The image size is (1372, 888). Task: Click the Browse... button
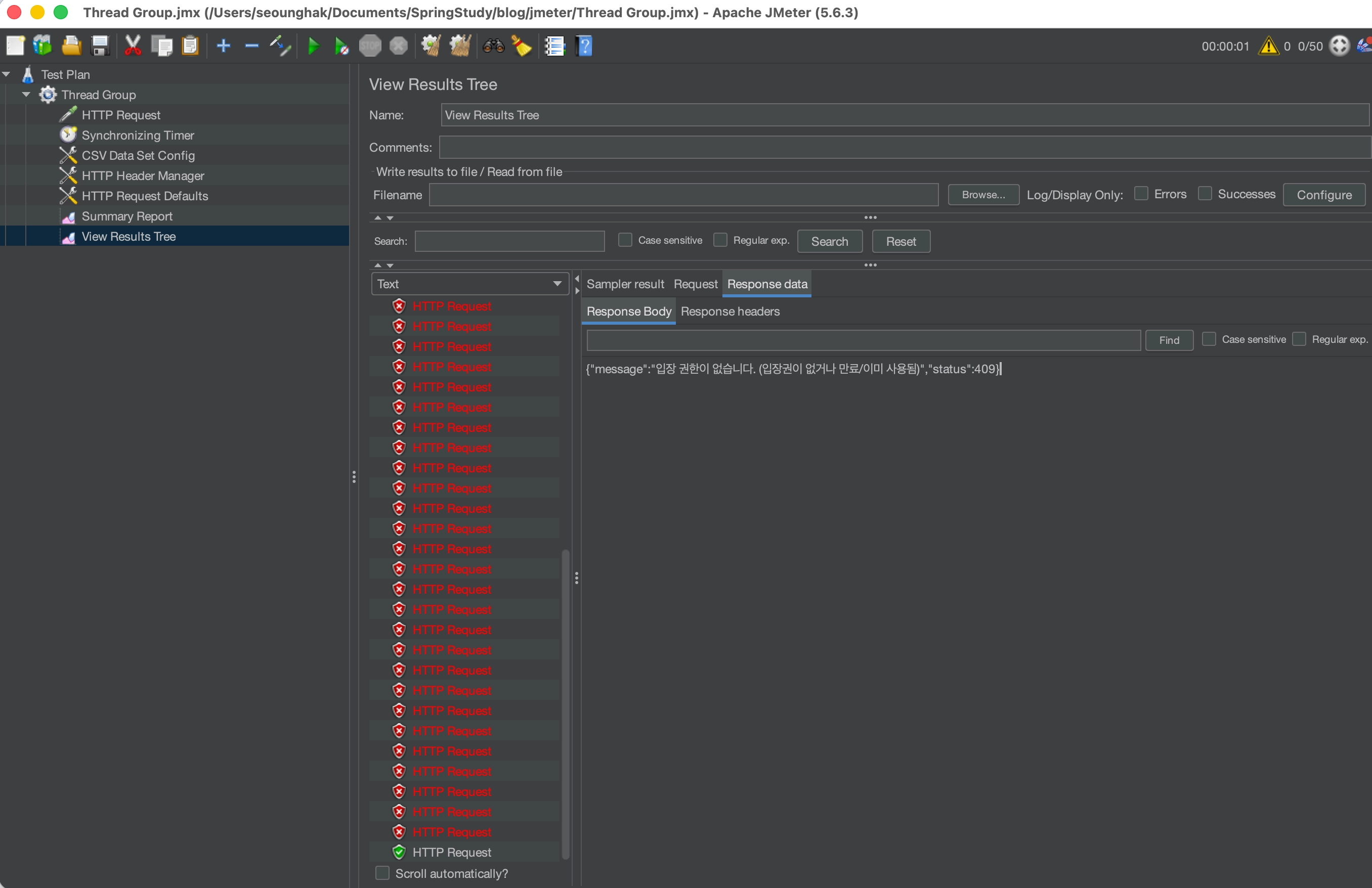tap(983, 195)
